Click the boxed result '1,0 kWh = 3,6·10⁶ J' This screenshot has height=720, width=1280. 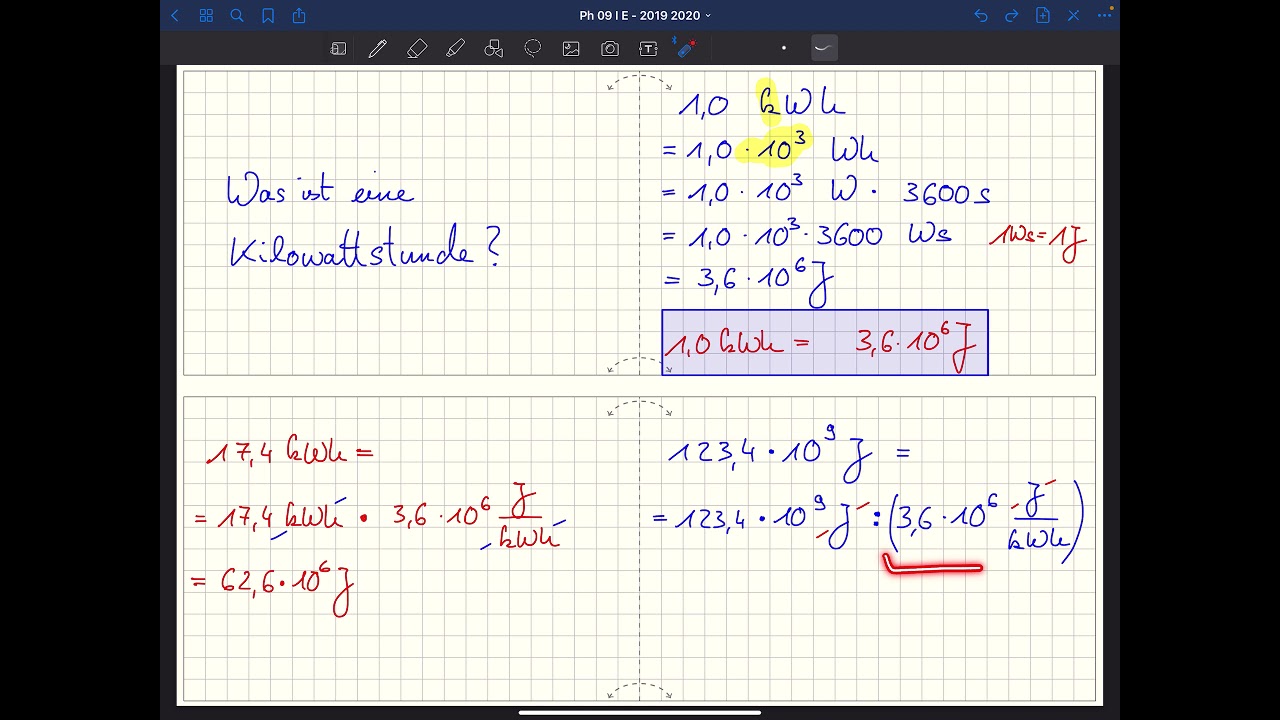coord(825,343)
